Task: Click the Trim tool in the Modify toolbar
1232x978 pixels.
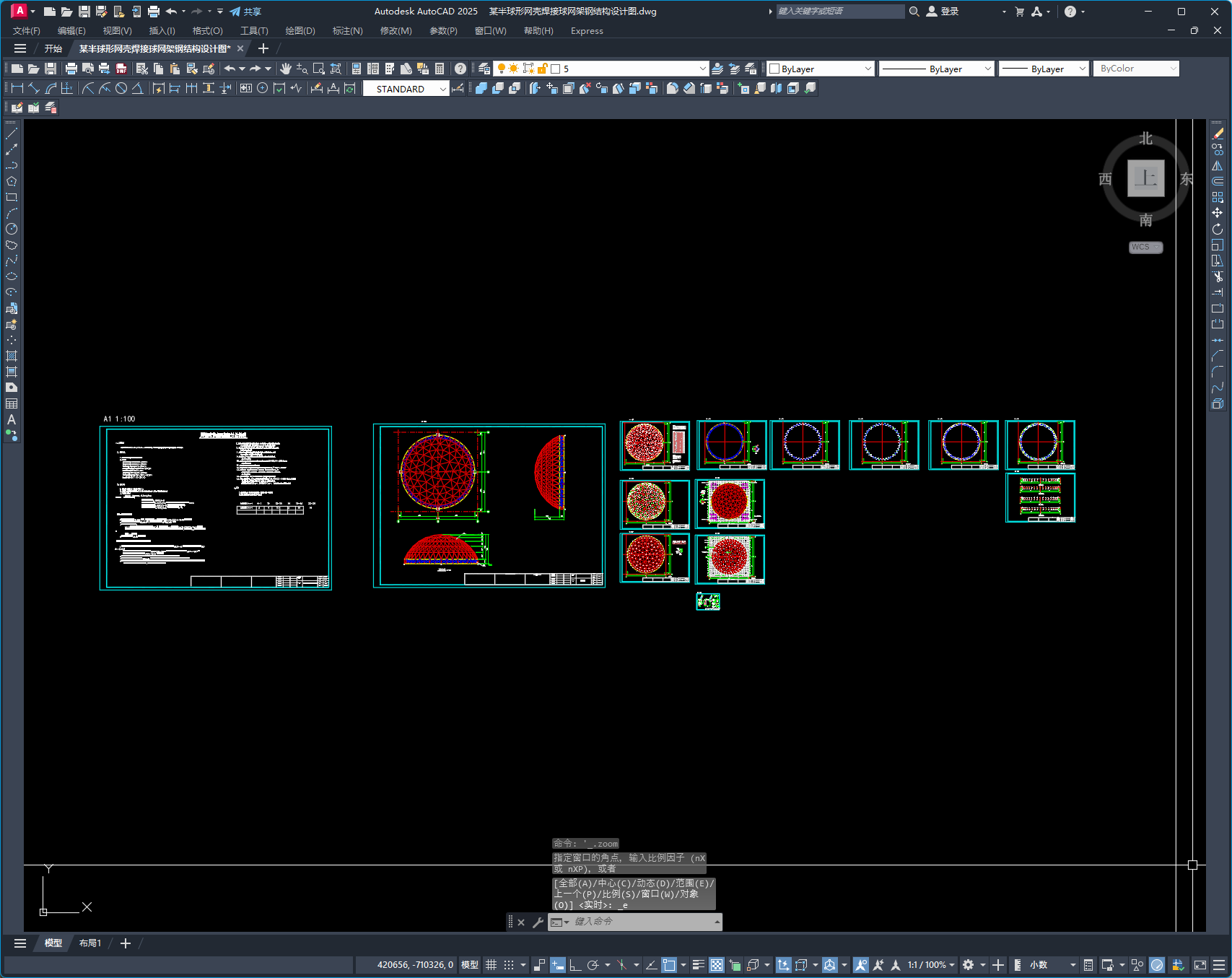Action: point(1218,276)
